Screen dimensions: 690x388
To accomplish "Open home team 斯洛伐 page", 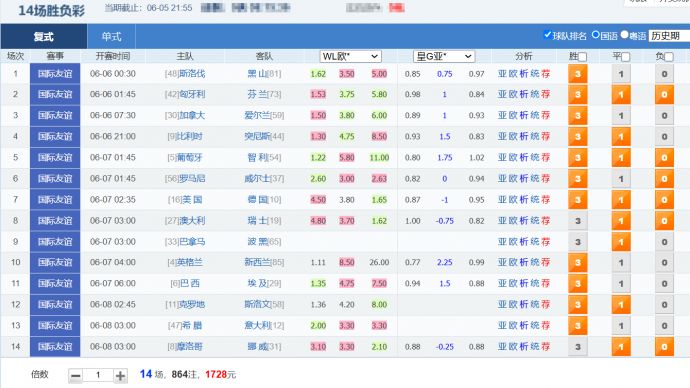I will pyautogui.click(x=192, y=73).
